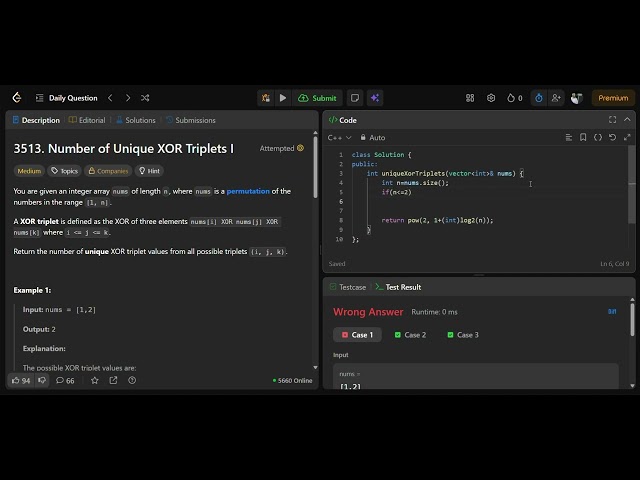Switch to the Description tab

point(36,120)
